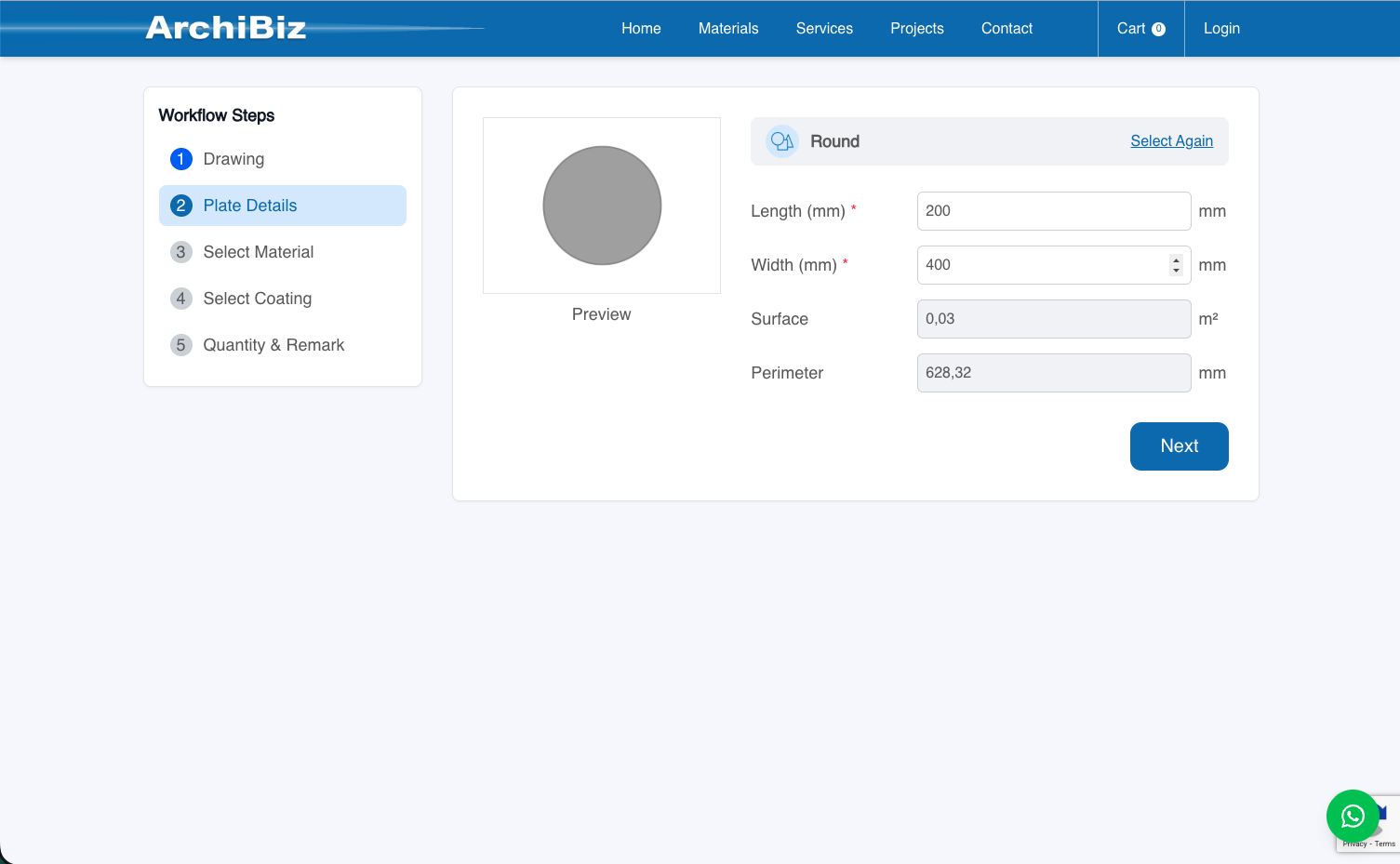Screen dimensions: 1400x864
Task: Navigate to the Contact page
Action: [1007, 28]
